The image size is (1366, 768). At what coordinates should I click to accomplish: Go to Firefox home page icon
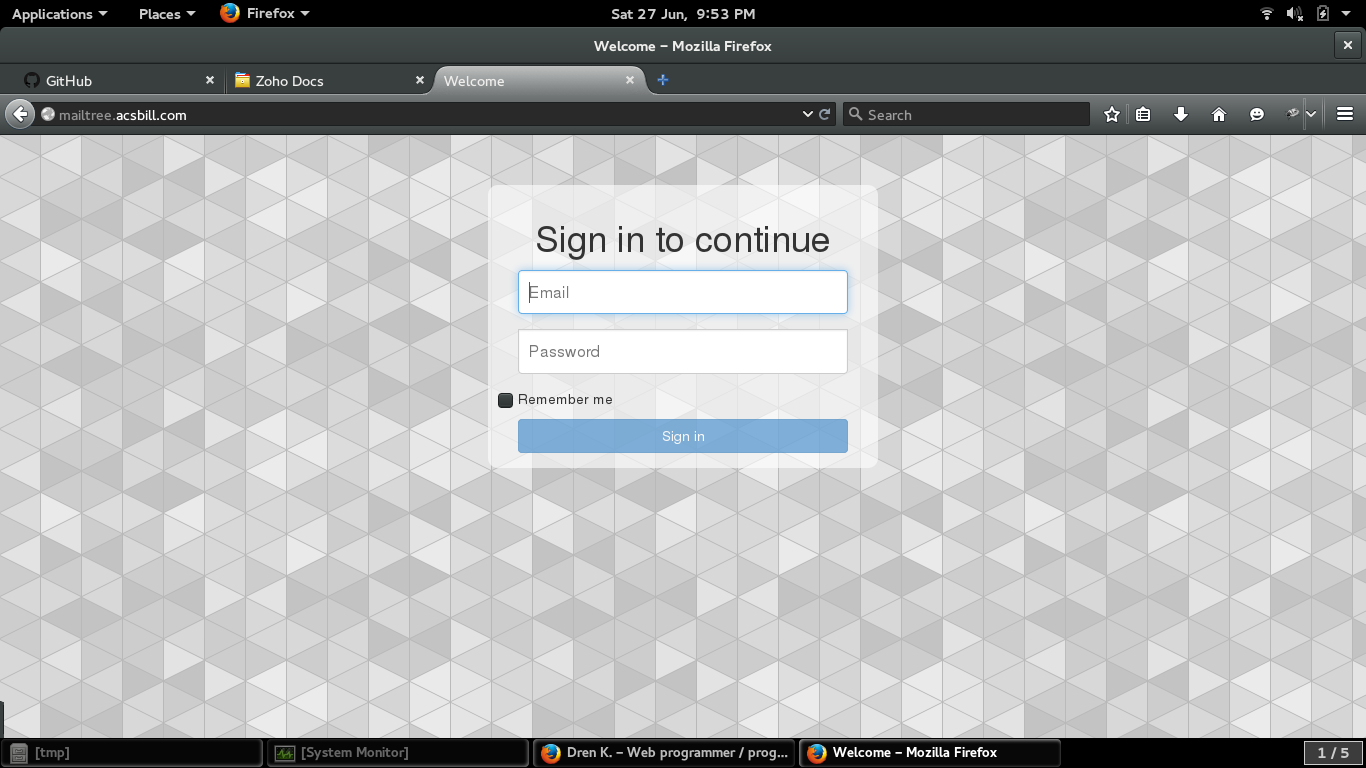click(1219, 115)
